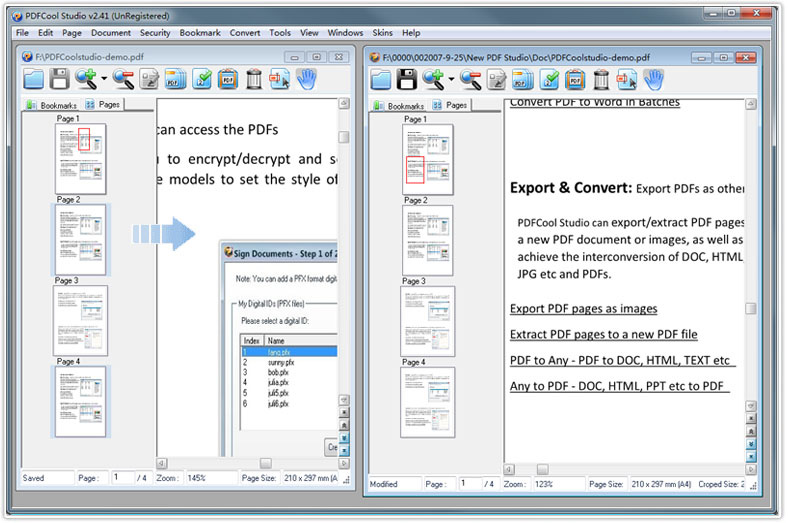Select the text-select cursor tool in the left window
The width and height of the screenshot is (788, 523).
[279, 79]
